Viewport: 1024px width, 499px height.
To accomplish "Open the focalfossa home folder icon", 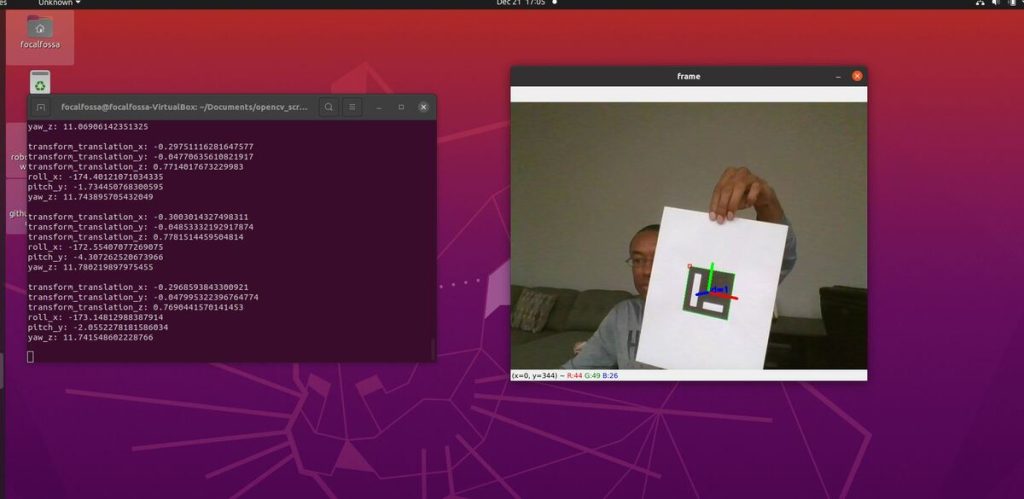I will coord(40,28).
